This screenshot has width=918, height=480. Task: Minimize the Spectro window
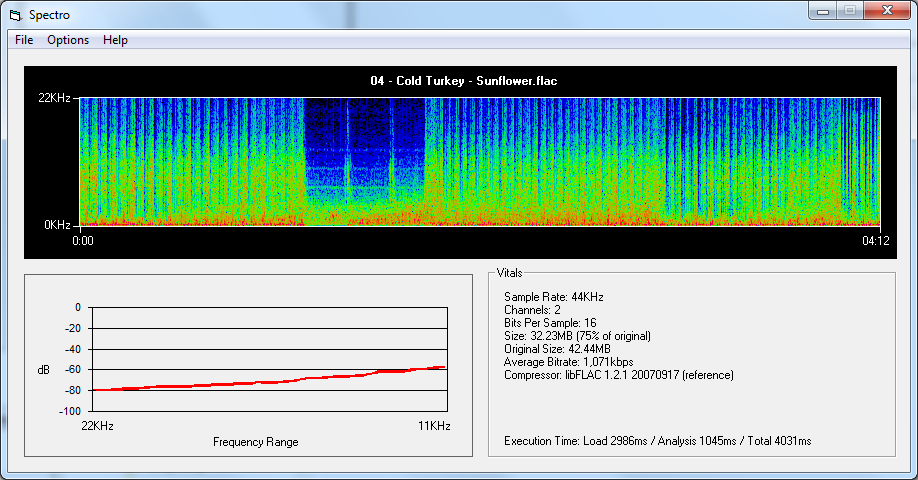click(x=824, y=10)
